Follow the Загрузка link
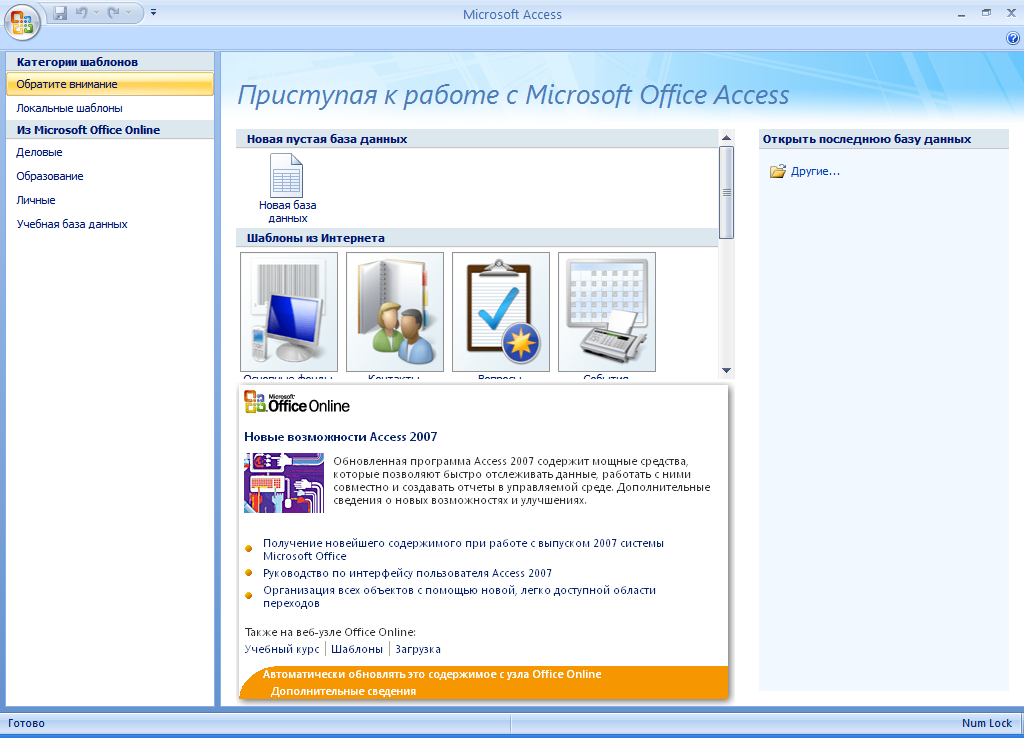This screenshot has height=738, width=1024. pos(418,649)
